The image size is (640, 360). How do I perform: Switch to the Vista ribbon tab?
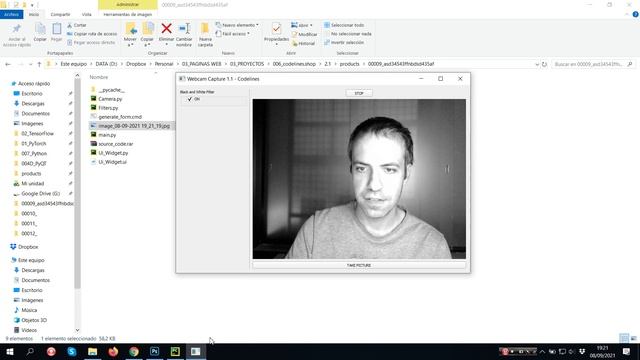coord(87,14)
